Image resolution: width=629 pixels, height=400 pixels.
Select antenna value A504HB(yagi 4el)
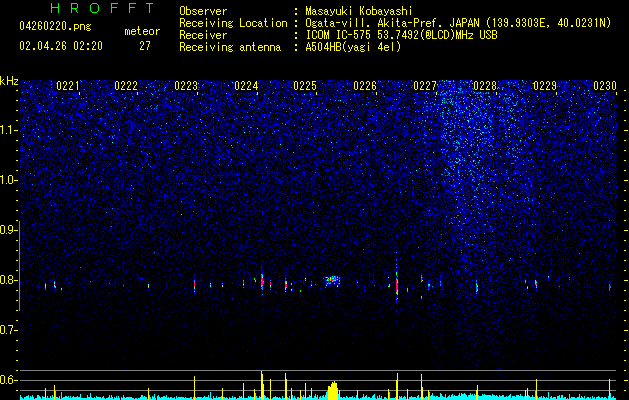pos(353,47)
